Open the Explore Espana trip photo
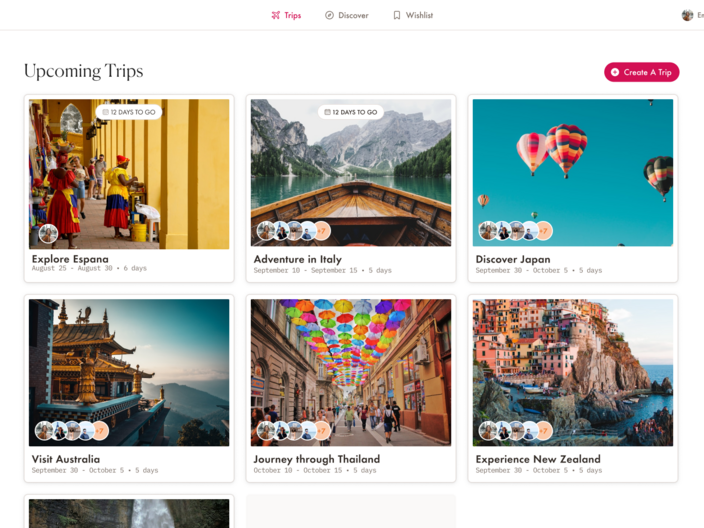704x528 pixels. pyautogui.click(x=129, y=174)
